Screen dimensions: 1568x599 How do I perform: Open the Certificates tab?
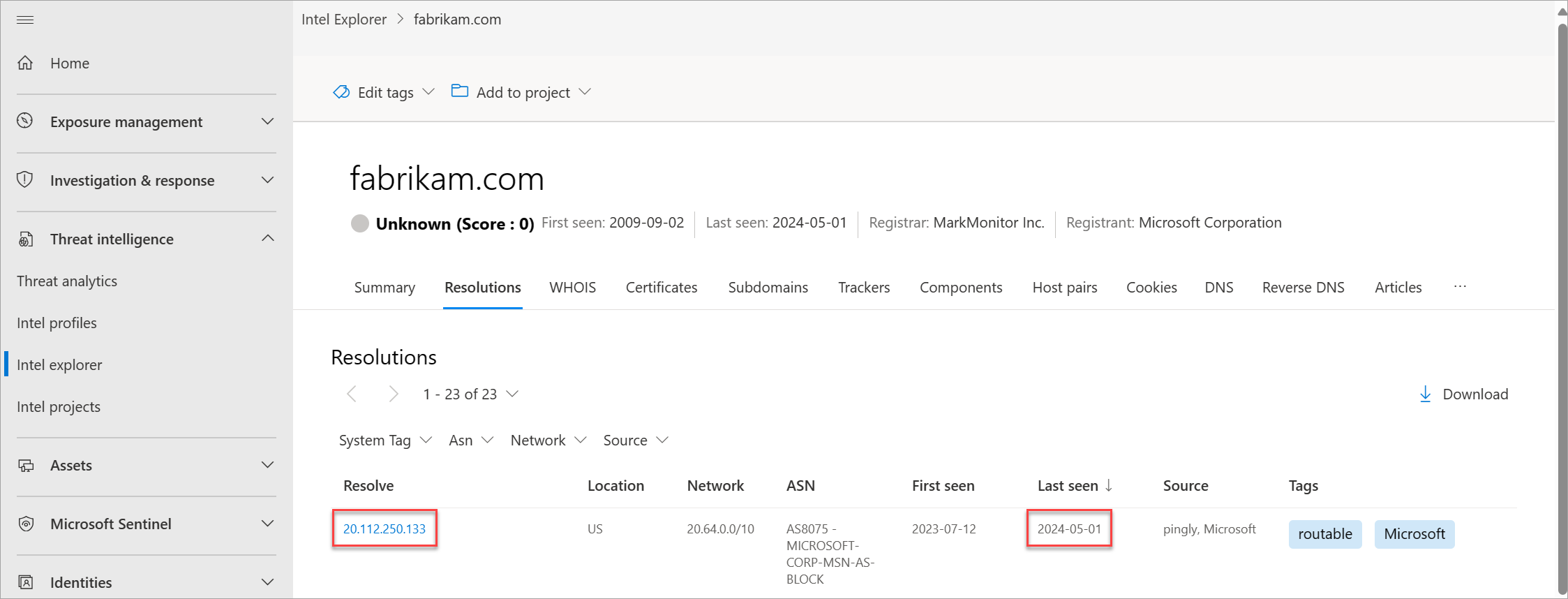coord(661,288)
